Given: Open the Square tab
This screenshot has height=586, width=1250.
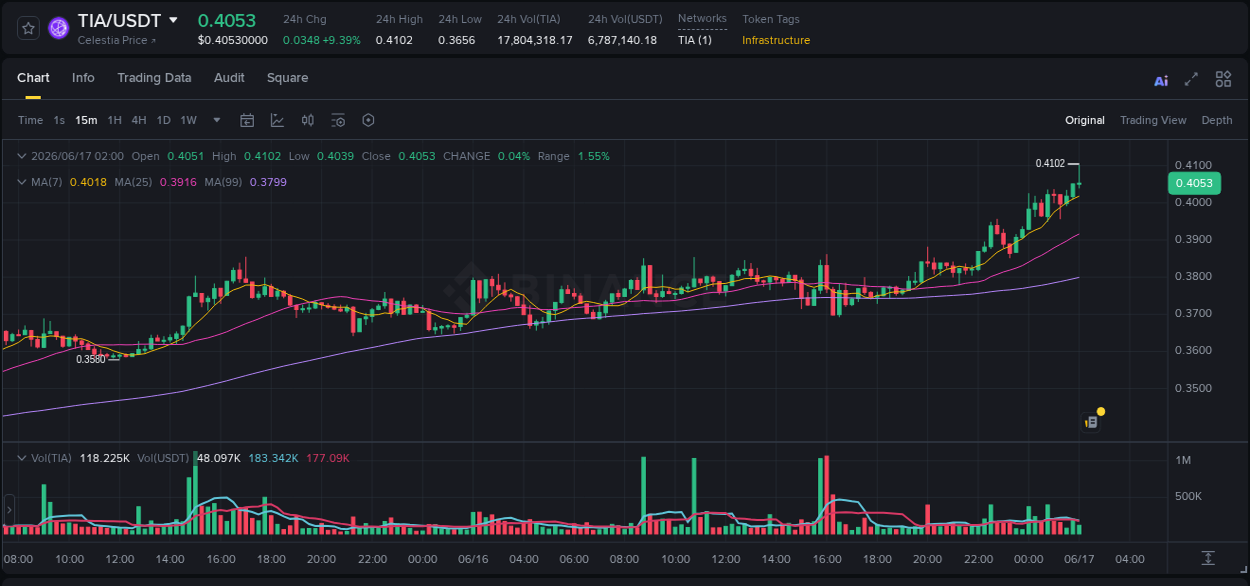Looking at the screenshot, I should tap(287, 78).
